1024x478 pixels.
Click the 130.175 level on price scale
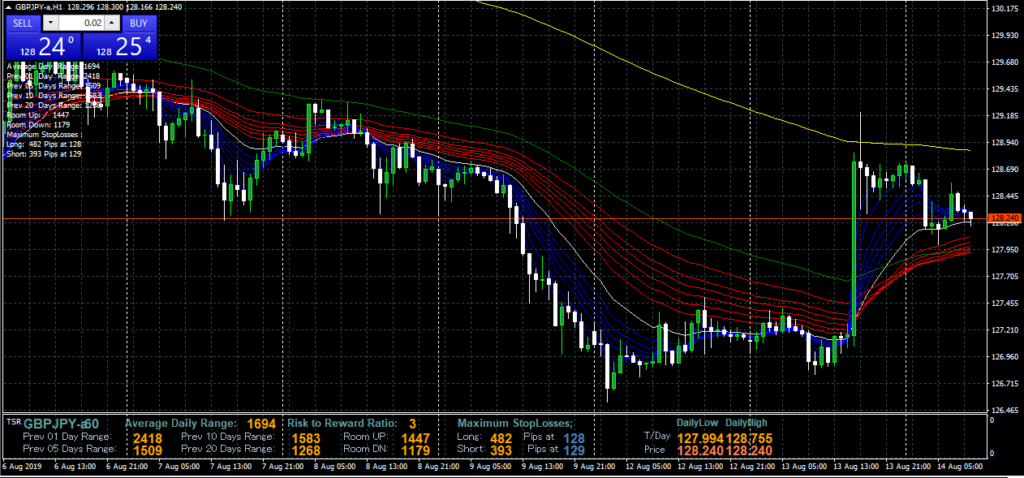point(1003,9)
